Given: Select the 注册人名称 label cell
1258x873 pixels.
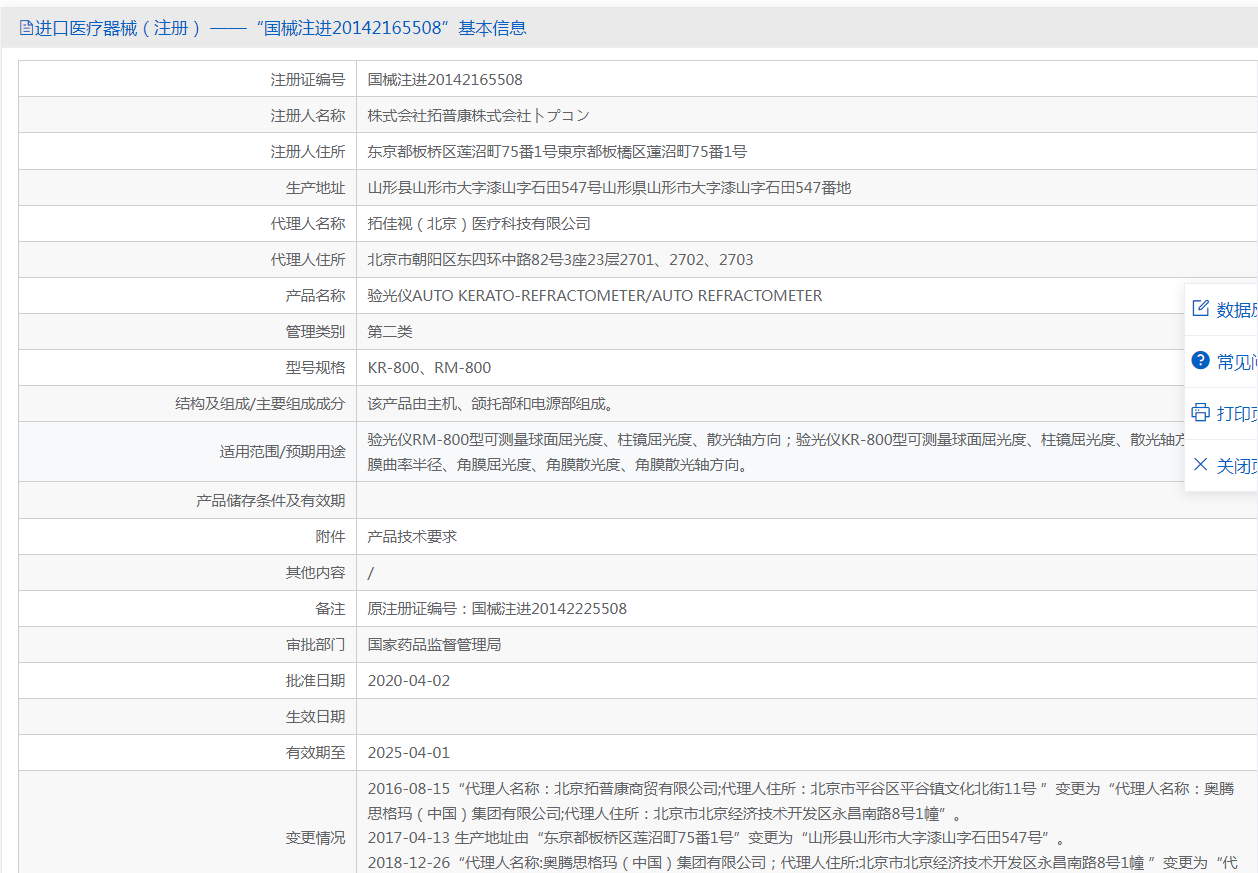Looking at the screenshot, I should pos(188,115).
